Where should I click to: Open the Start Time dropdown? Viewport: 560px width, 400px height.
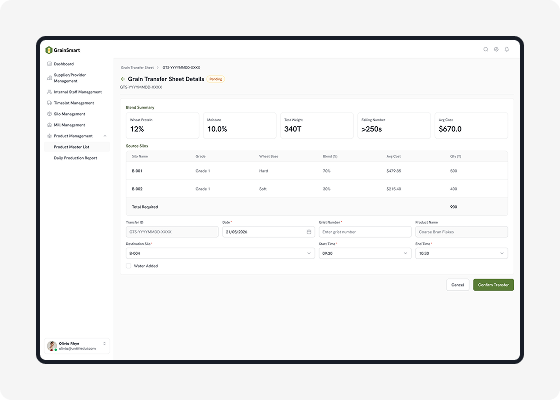click(x=365, y=253)
